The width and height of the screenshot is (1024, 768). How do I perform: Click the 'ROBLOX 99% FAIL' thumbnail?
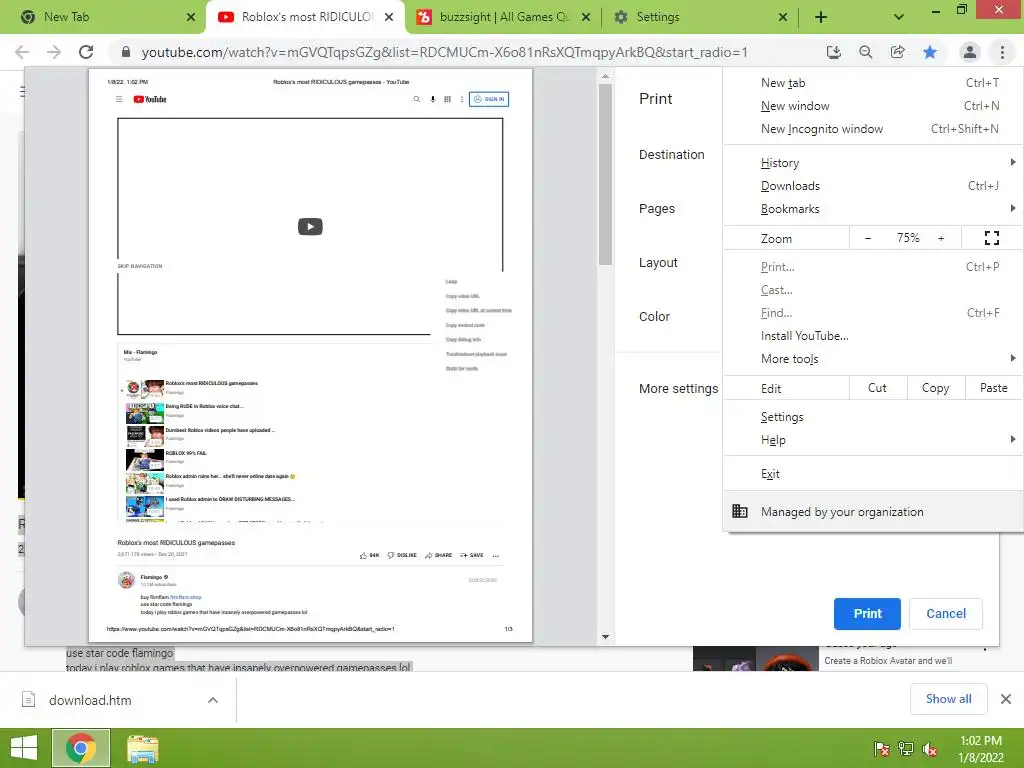[x=145, y=459]
